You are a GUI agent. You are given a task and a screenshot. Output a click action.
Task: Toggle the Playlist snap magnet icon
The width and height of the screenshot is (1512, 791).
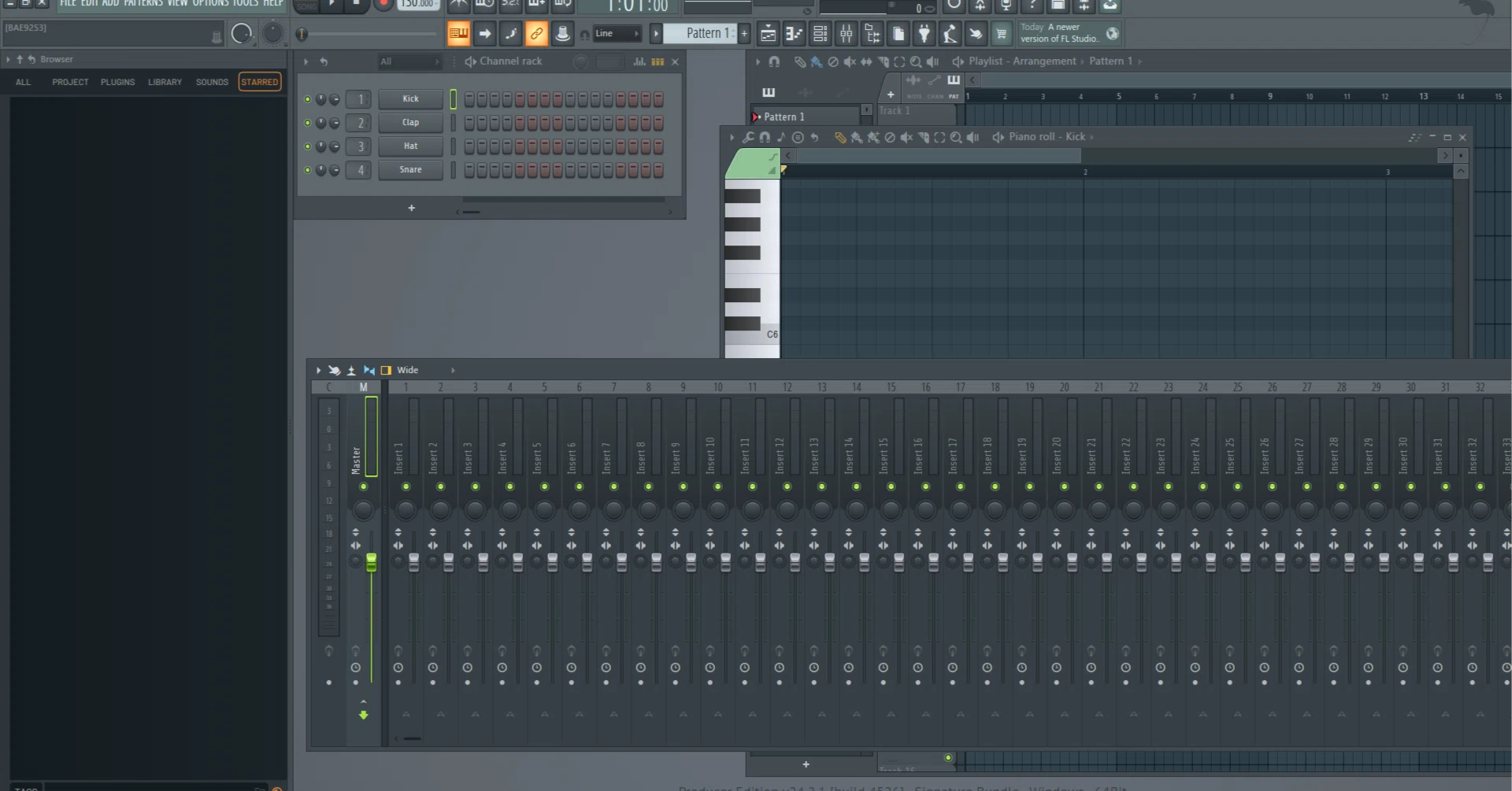[774, 61]
